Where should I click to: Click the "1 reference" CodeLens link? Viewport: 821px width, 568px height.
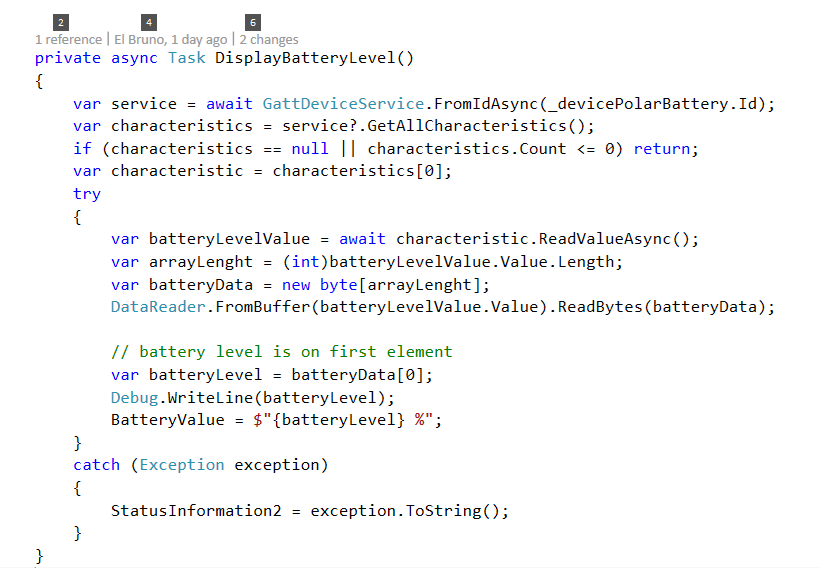coord(68,39)
